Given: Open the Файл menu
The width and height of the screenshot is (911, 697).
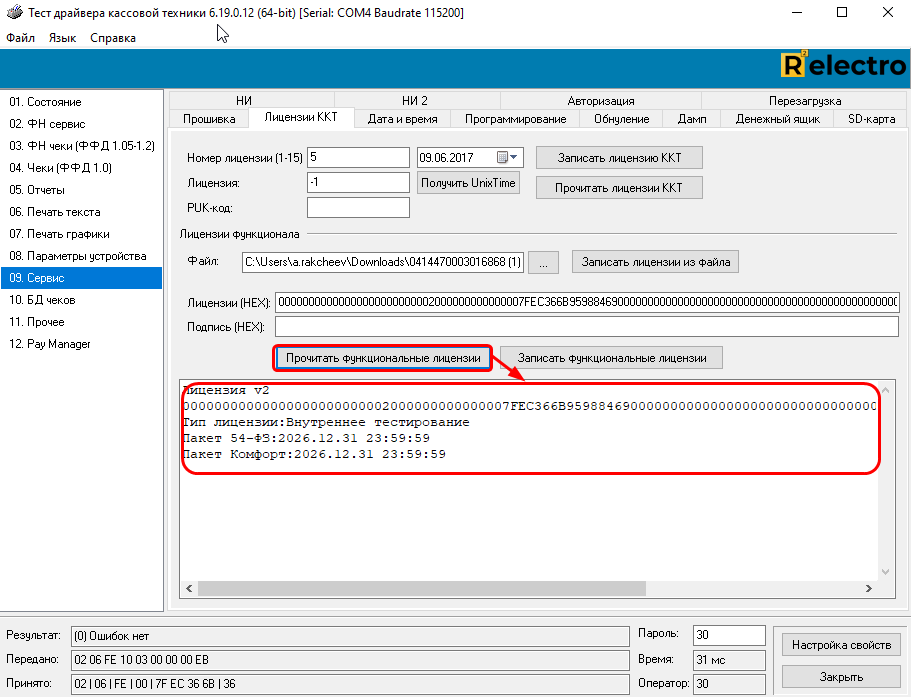Looking at the screenshot, I should 20,38.
